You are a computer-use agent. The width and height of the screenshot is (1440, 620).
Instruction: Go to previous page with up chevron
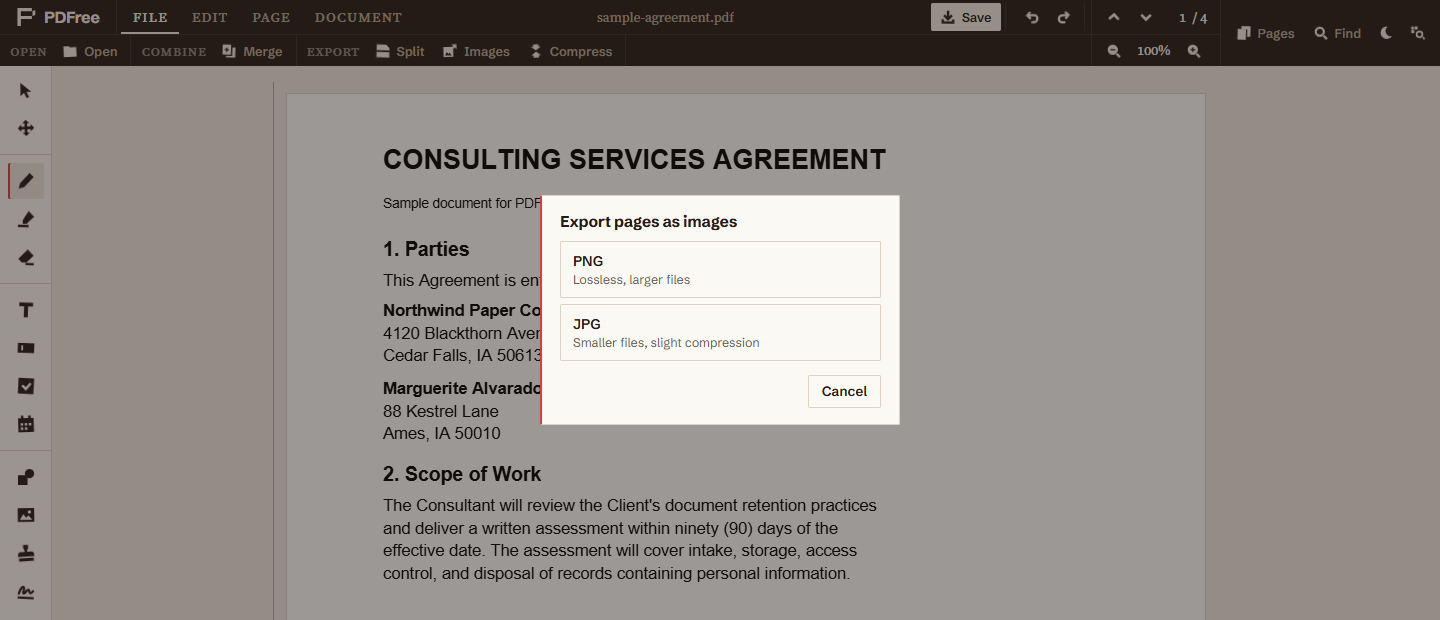[1114, 18]
